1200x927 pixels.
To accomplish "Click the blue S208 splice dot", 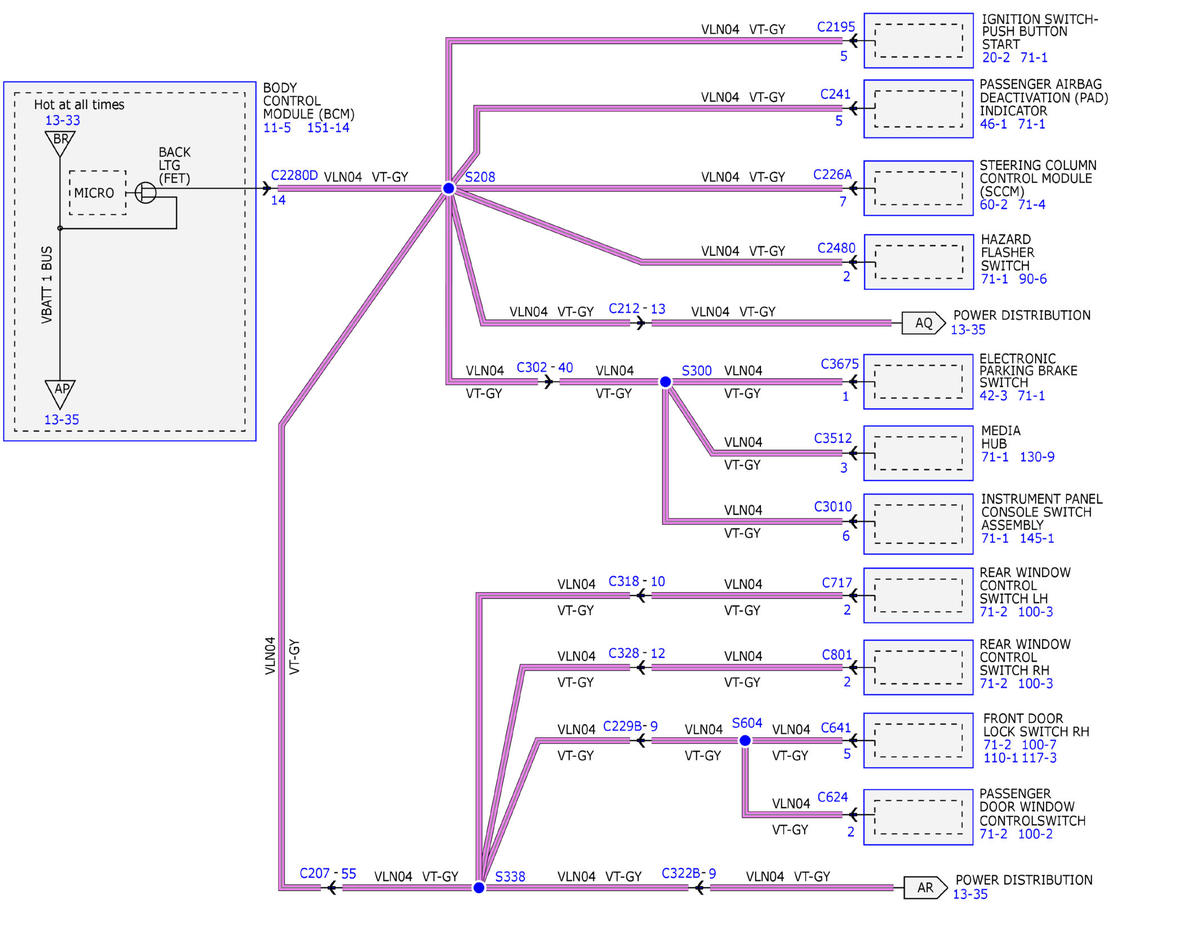I will [449, 188].
